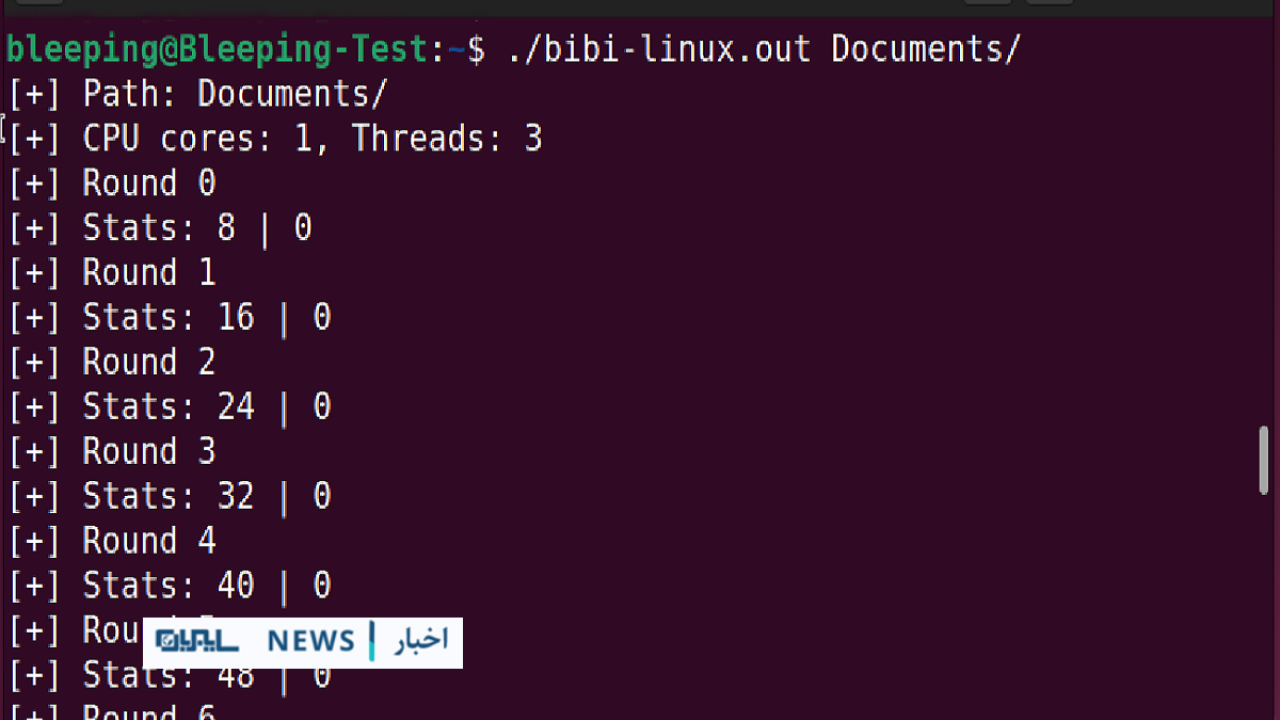This screenshot has height=720, width=1280.
Task: Click the 'Stats: 16 | 0' line
Action: [170, 317]
